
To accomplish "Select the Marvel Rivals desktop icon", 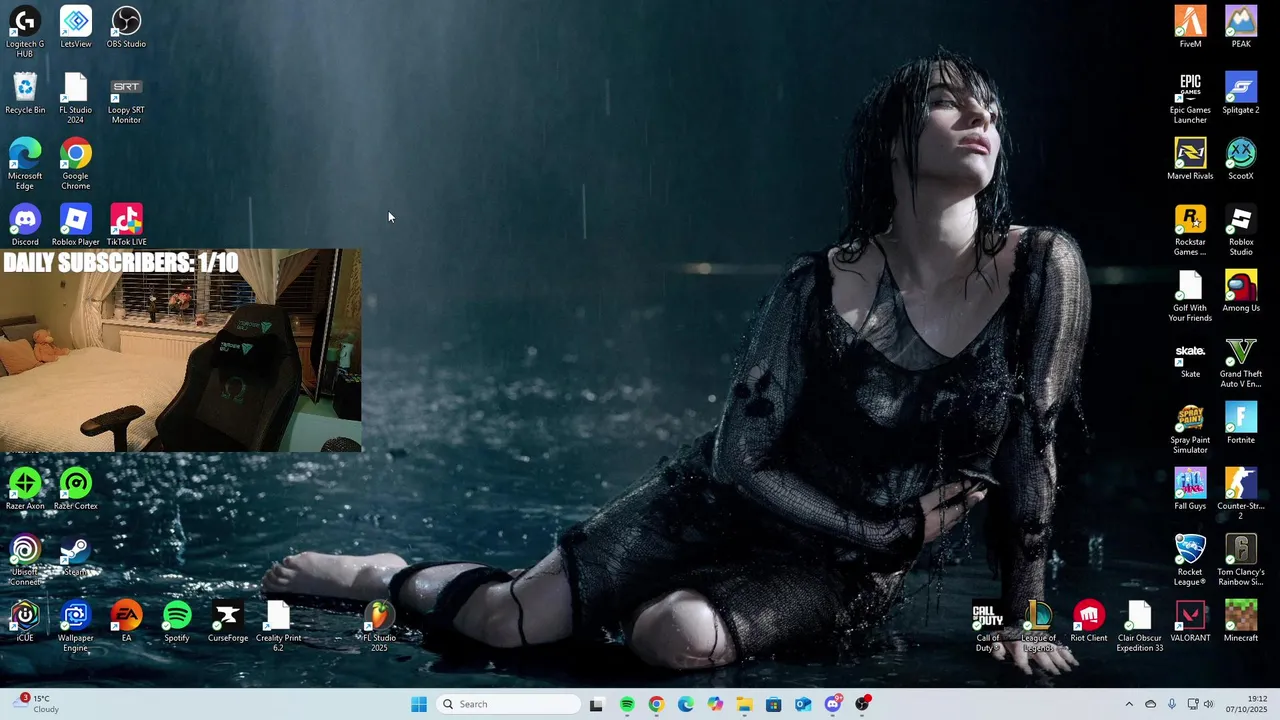I will (1190, 160).
